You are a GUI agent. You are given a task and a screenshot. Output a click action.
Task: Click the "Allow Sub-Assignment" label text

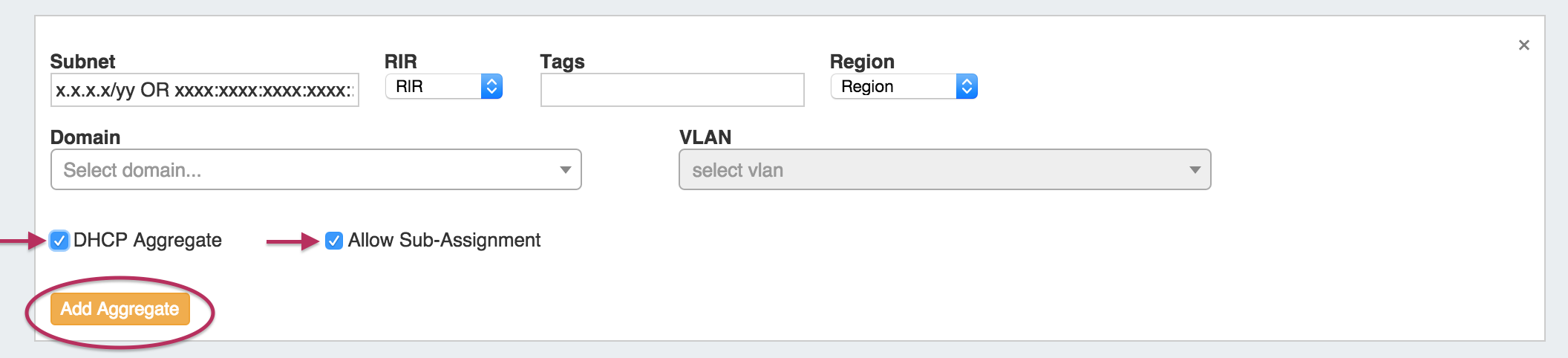coord(444,241)
